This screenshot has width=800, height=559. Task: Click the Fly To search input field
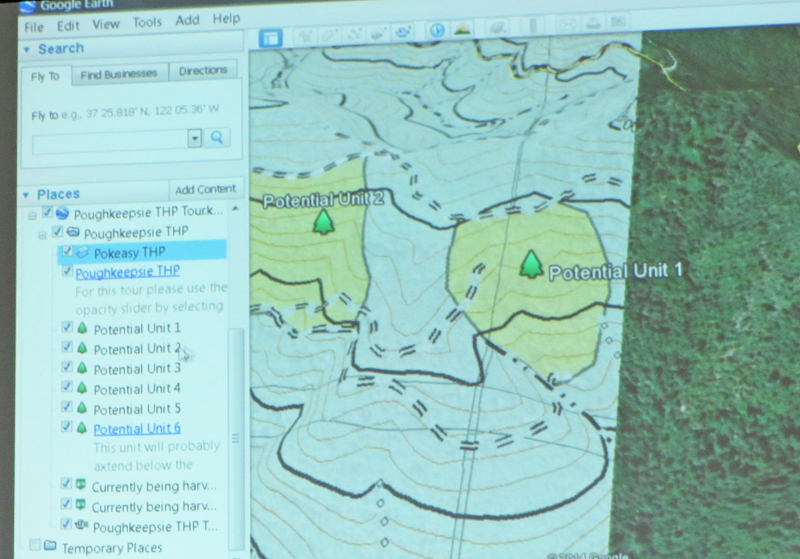click(x=110, y=141)
